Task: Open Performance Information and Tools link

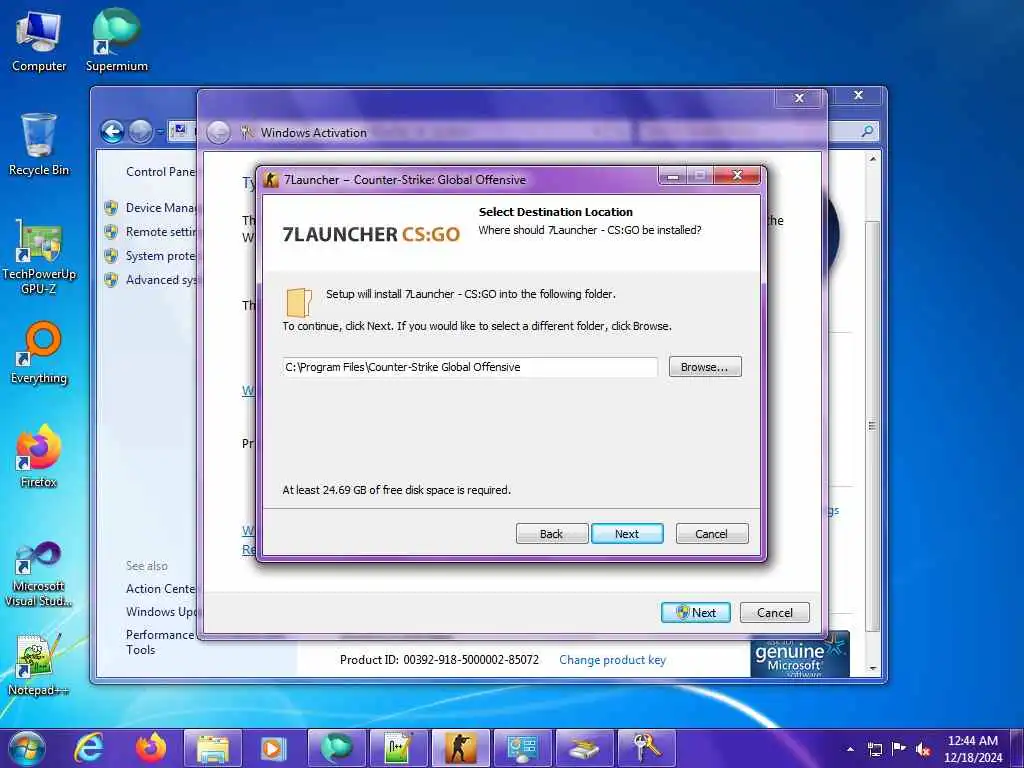Action: [160, 642]
